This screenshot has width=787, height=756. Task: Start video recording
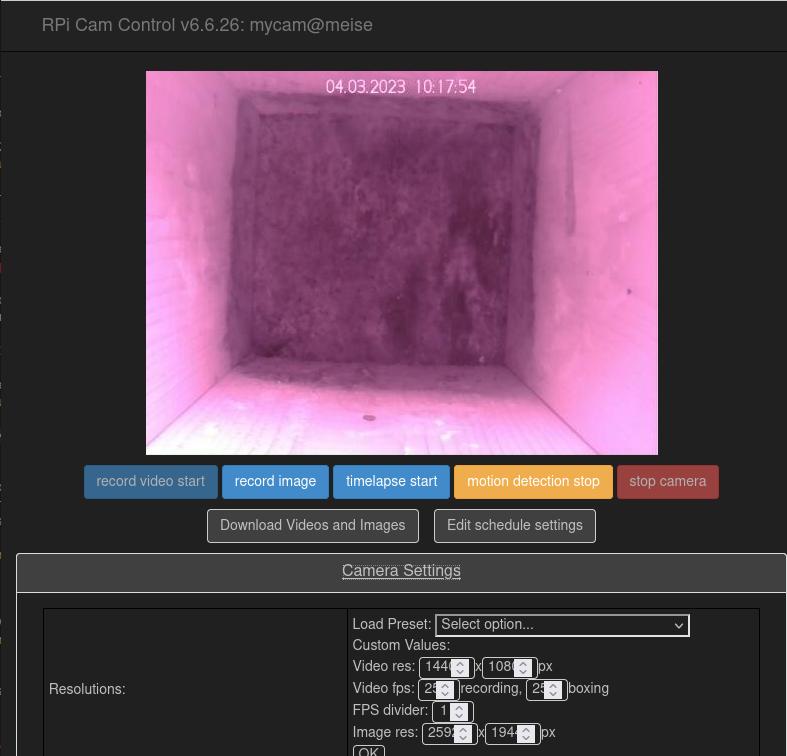[x=150, y=482]
